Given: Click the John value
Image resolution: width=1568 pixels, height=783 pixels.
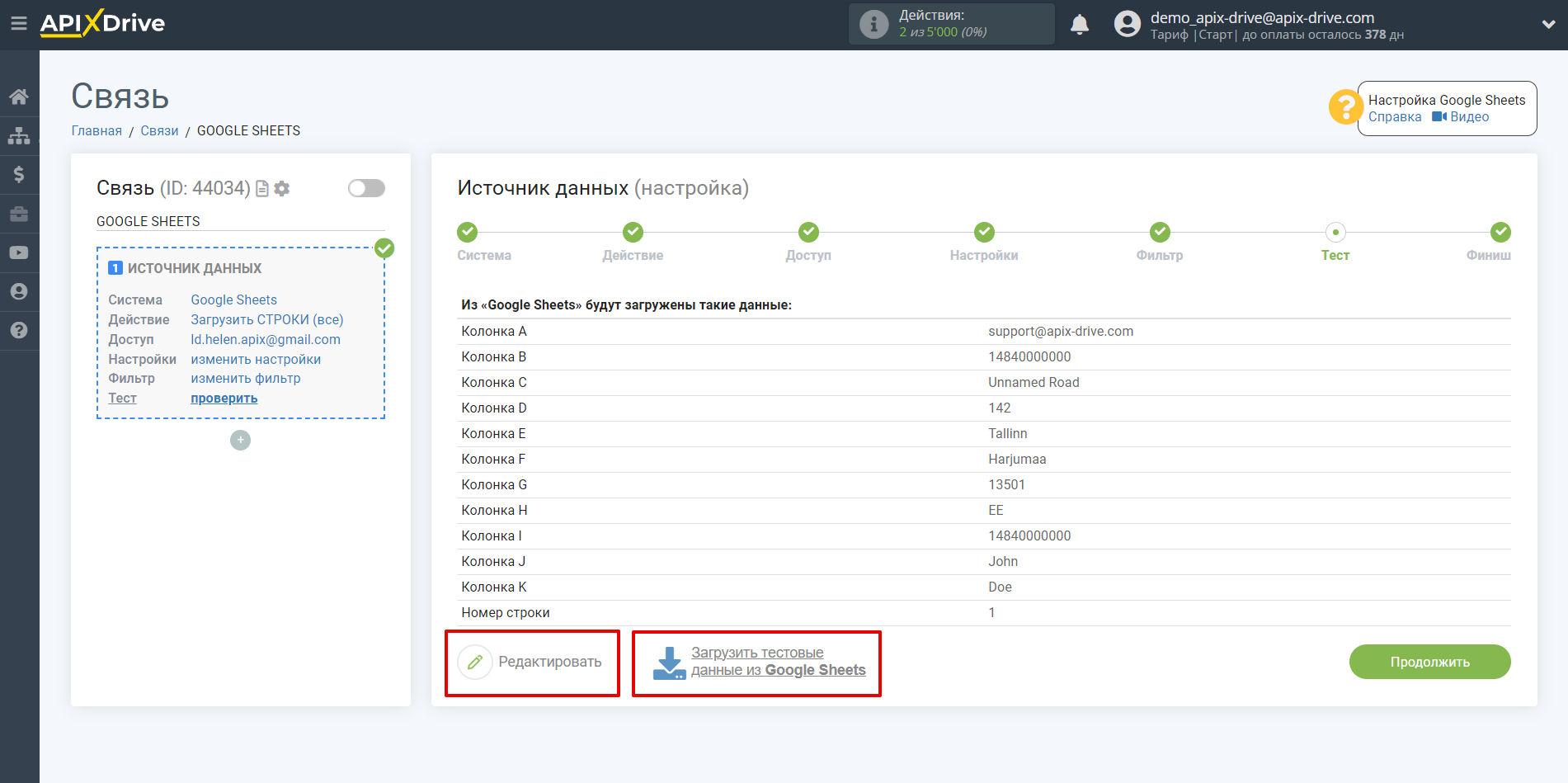Looking at the screenshot, I should pyautogui.click(x=1003, y=561).
